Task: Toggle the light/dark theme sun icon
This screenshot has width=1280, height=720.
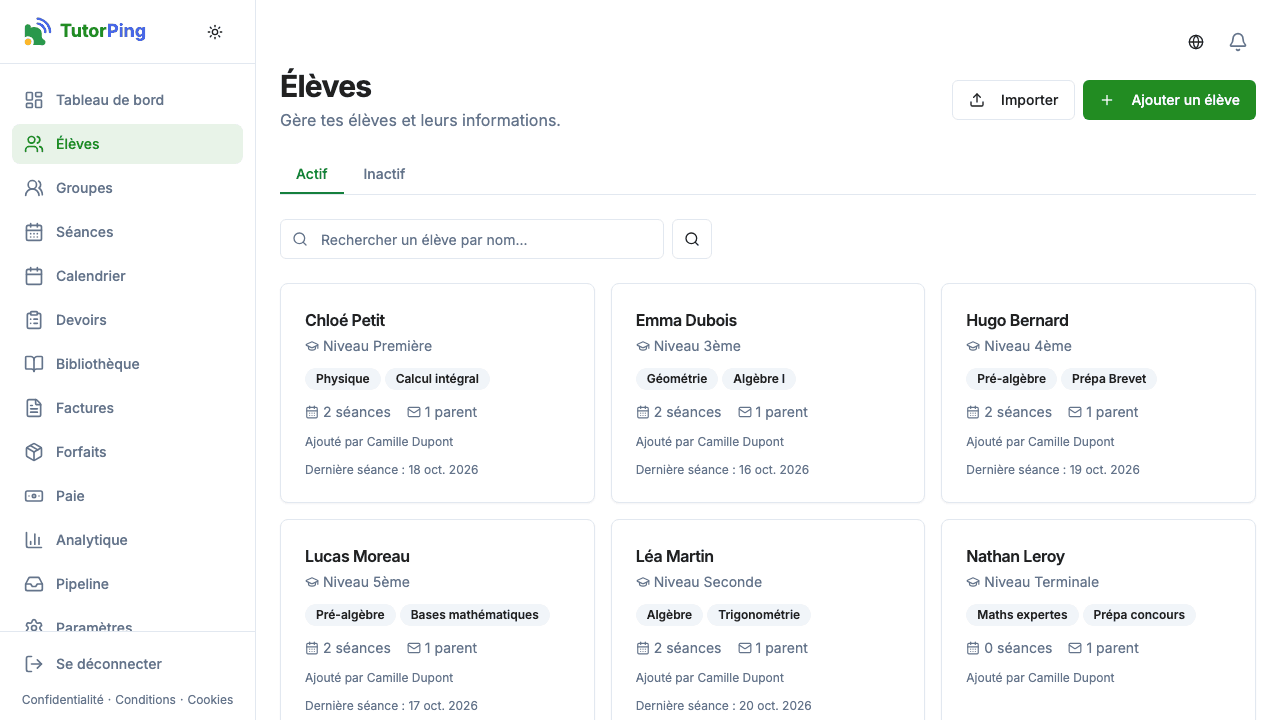Action: [215, 32]
